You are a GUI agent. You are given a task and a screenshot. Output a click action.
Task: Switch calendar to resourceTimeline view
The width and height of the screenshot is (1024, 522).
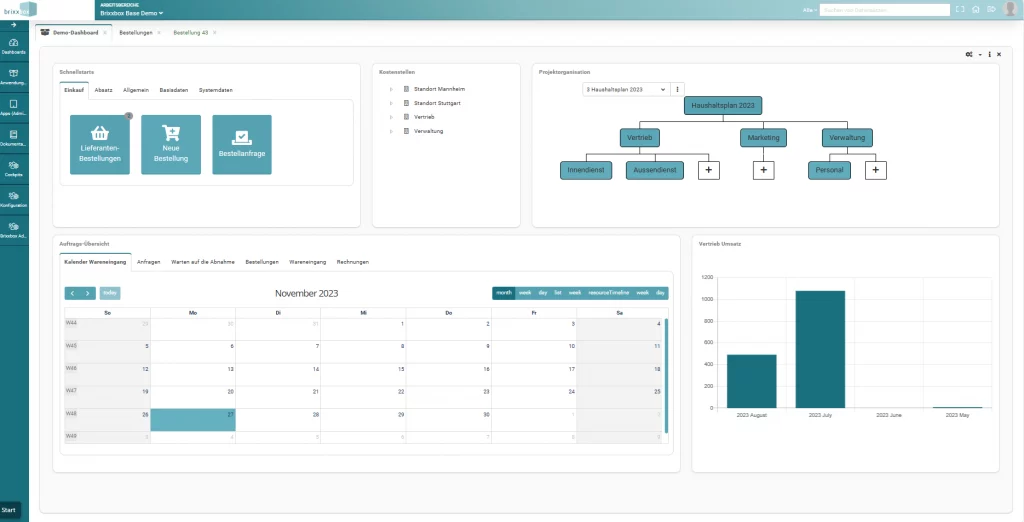coord(609,293)
